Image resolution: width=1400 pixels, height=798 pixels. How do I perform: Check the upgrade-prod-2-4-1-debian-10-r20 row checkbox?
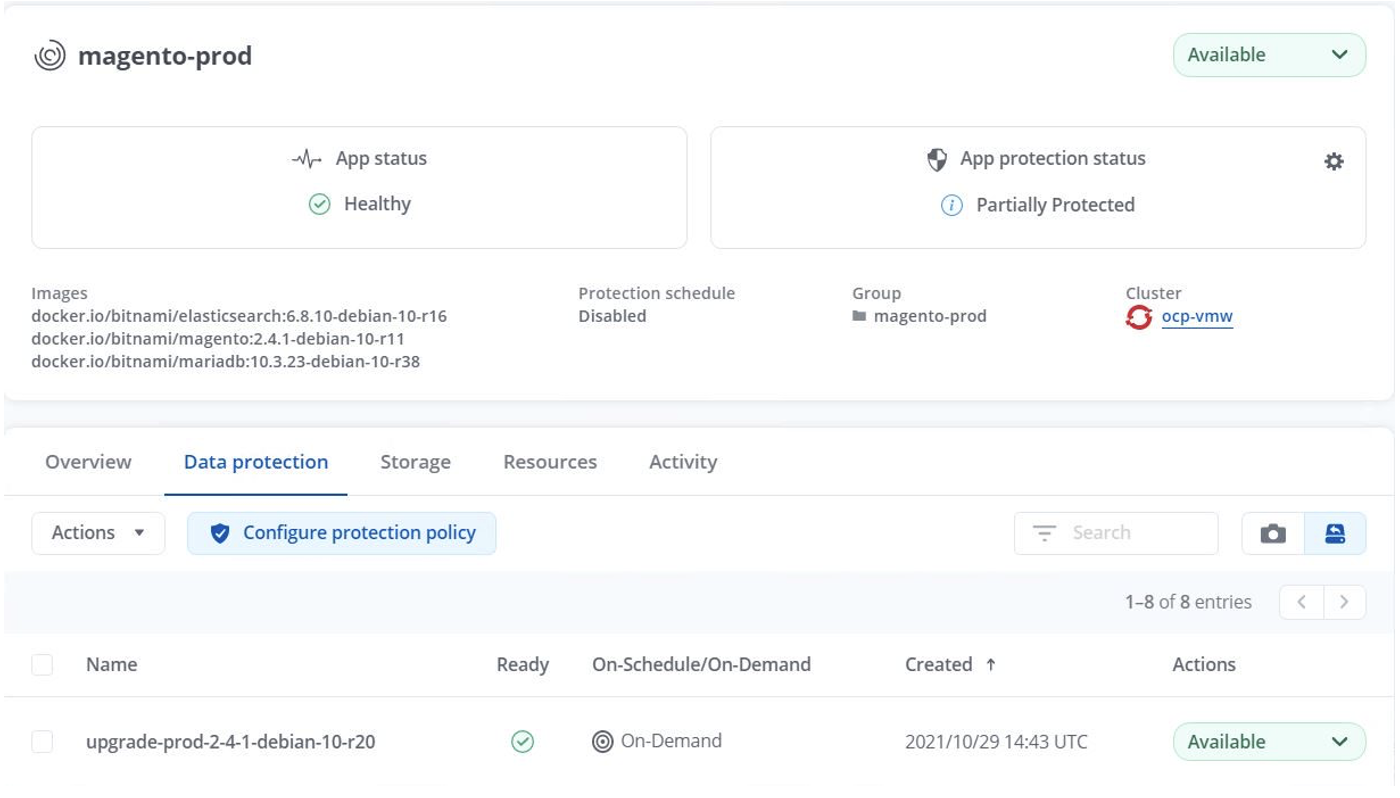(42, 742)
